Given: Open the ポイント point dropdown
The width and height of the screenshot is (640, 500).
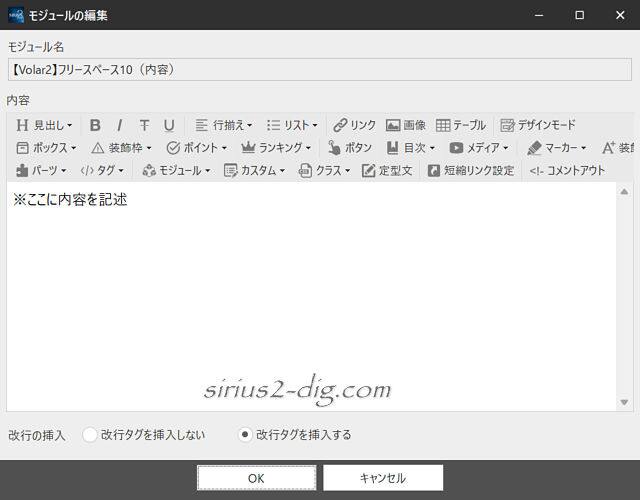Looking at the screenshot, I should pos(196,148).
